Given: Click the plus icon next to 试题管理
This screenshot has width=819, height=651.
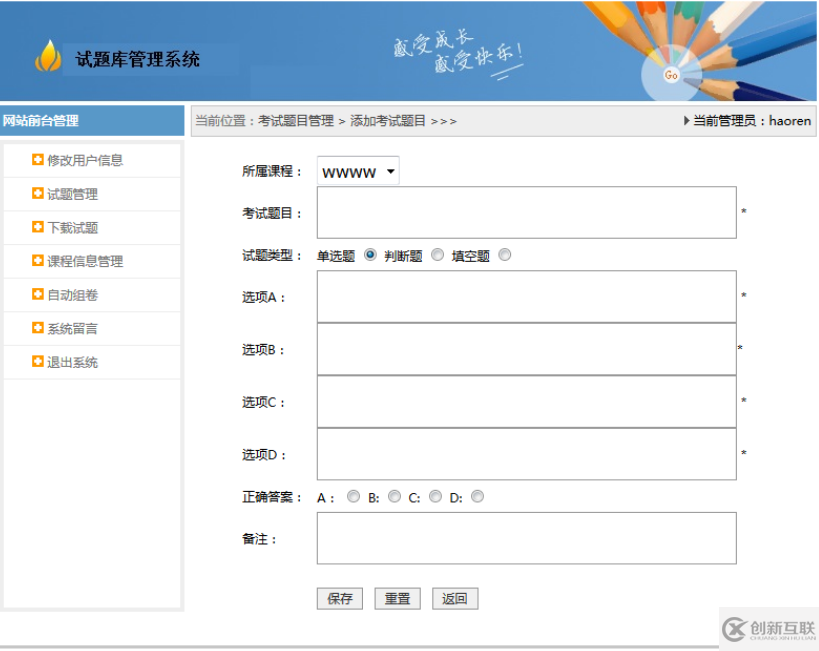Looking at the screenshot, I should click(38, 193).
